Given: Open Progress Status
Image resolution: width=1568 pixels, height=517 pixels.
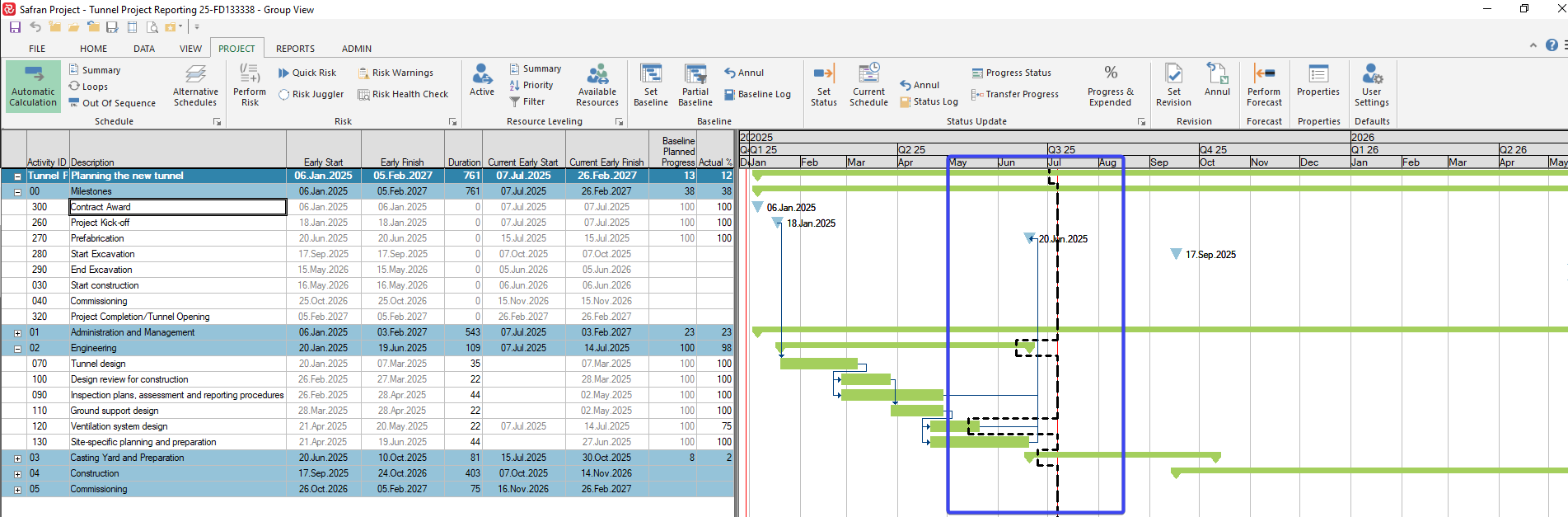Looking at the screenshot, I should click(x=1011, y=73).
